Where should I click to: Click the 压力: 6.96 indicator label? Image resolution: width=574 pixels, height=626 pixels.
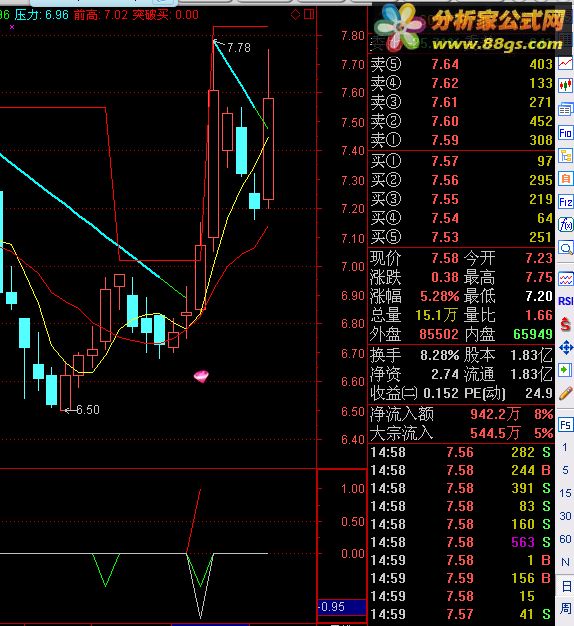42,15
